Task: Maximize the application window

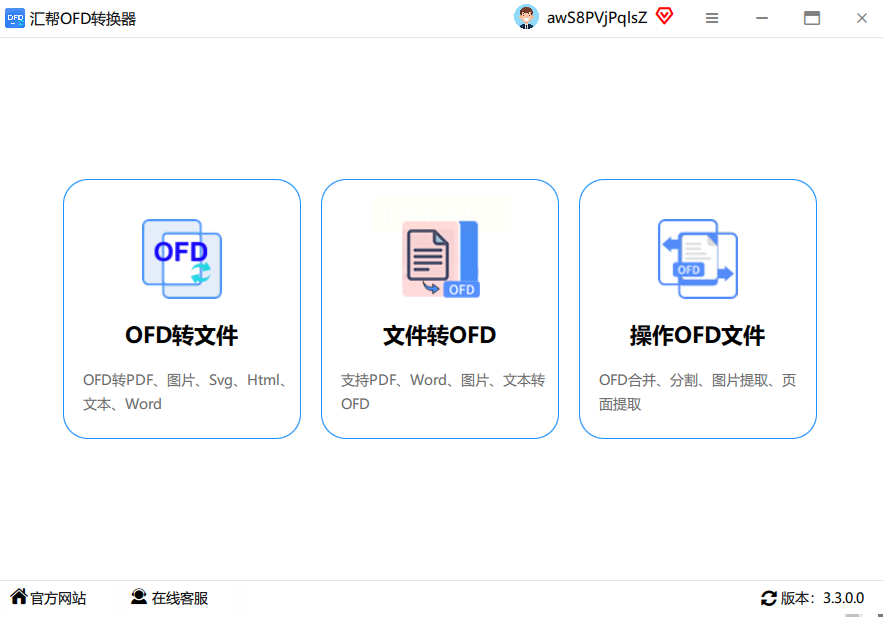Action: pyautogui.click(x=811, y=18)
